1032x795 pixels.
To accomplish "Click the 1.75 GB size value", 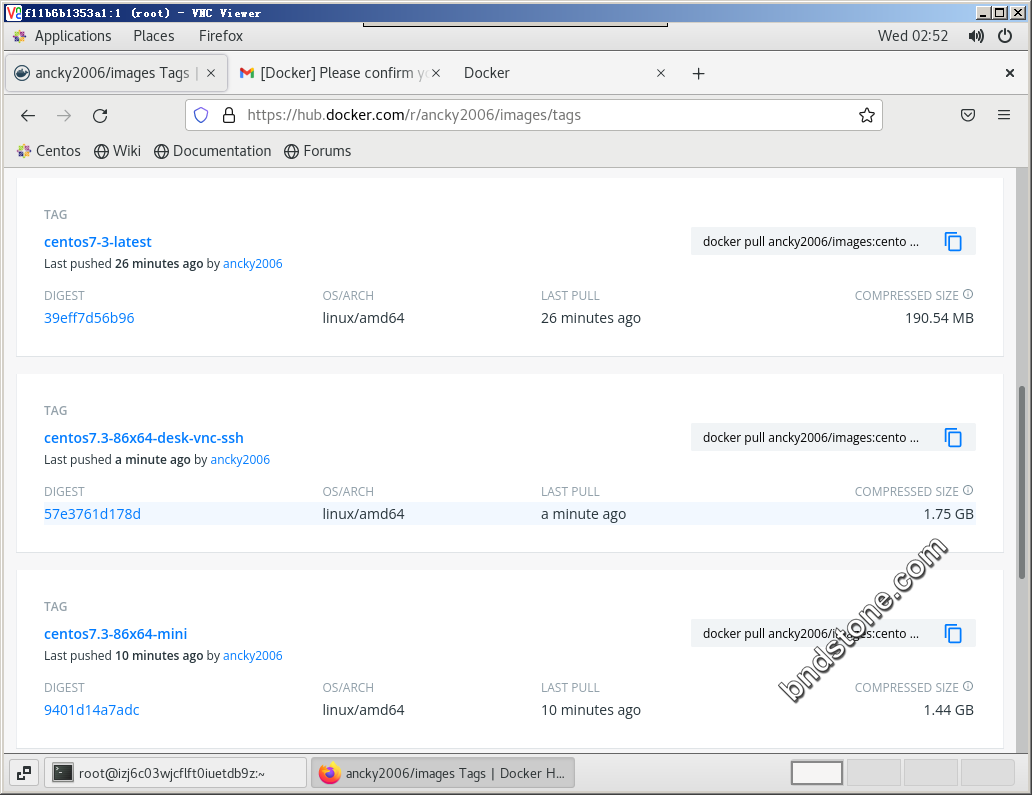I will point(948,515).
